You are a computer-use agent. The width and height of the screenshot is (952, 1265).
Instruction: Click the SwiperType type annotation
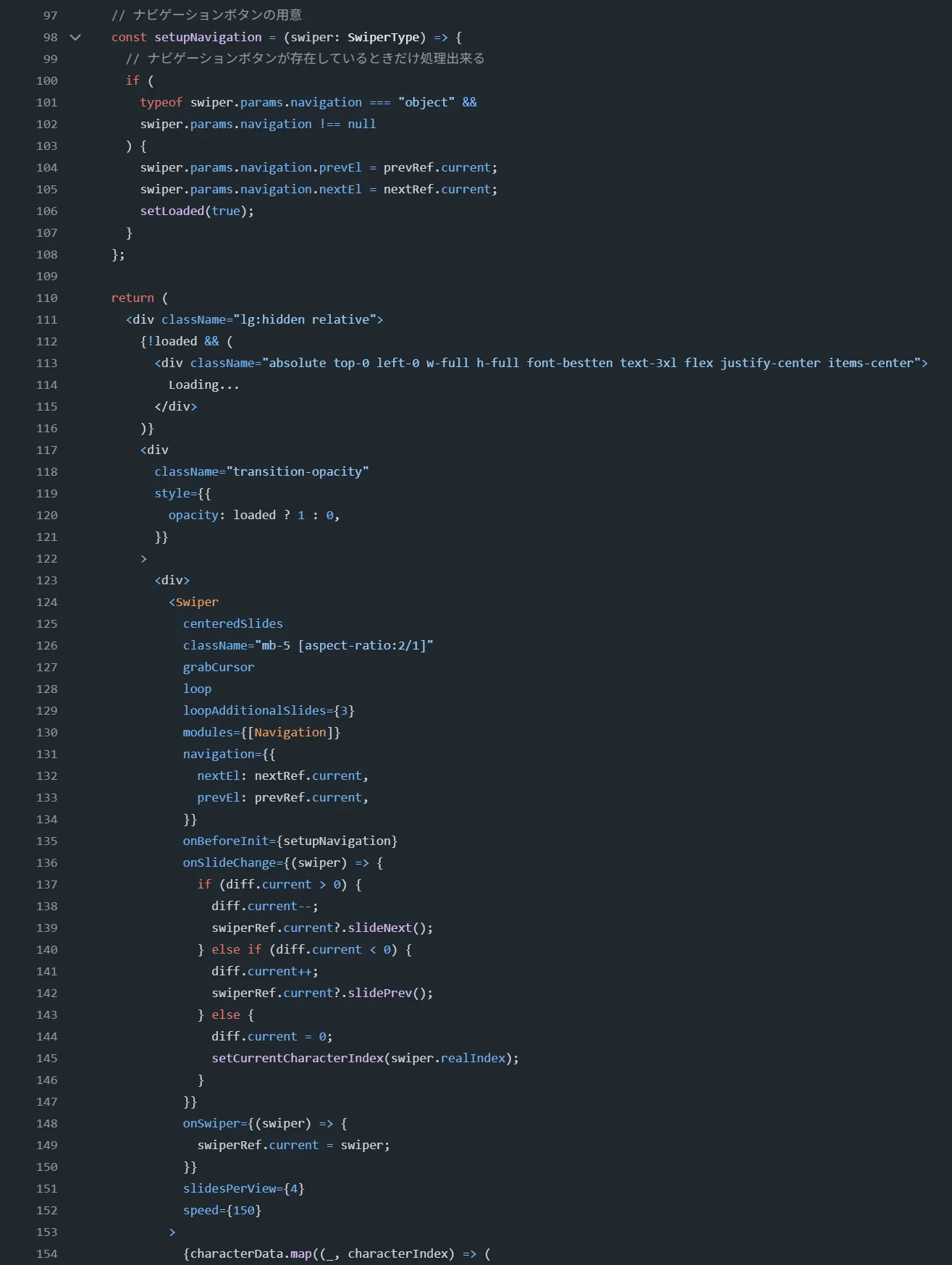tap(383, 37)
